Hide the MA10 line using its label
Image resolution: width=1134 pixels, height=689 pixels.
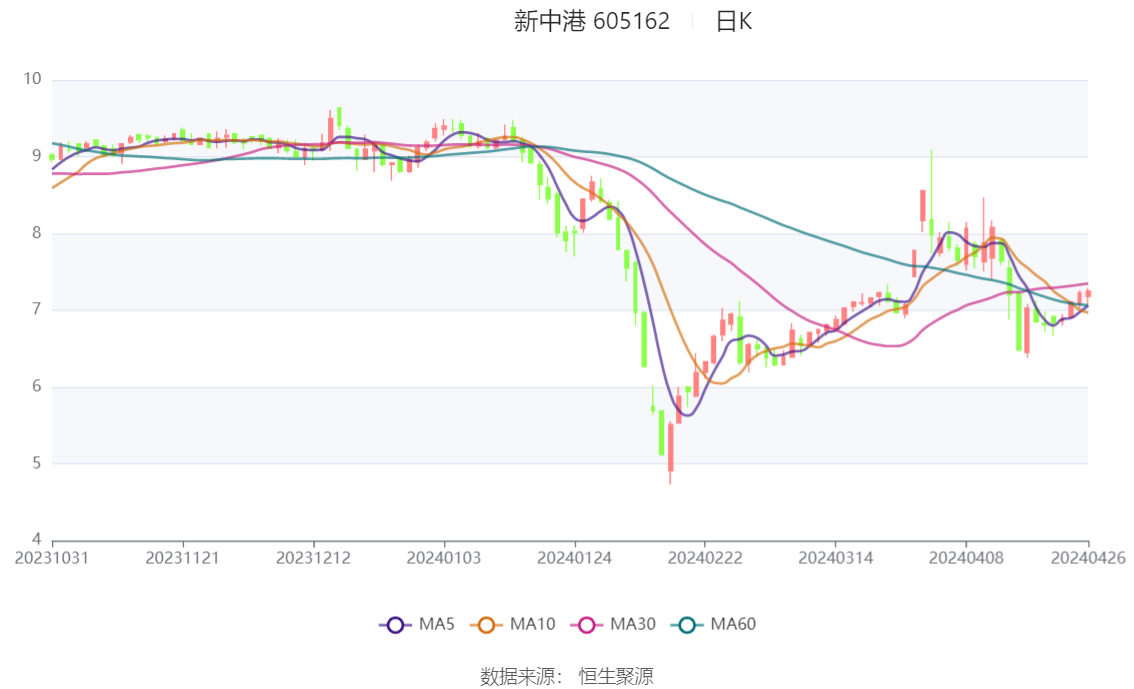tap(532, 625)
